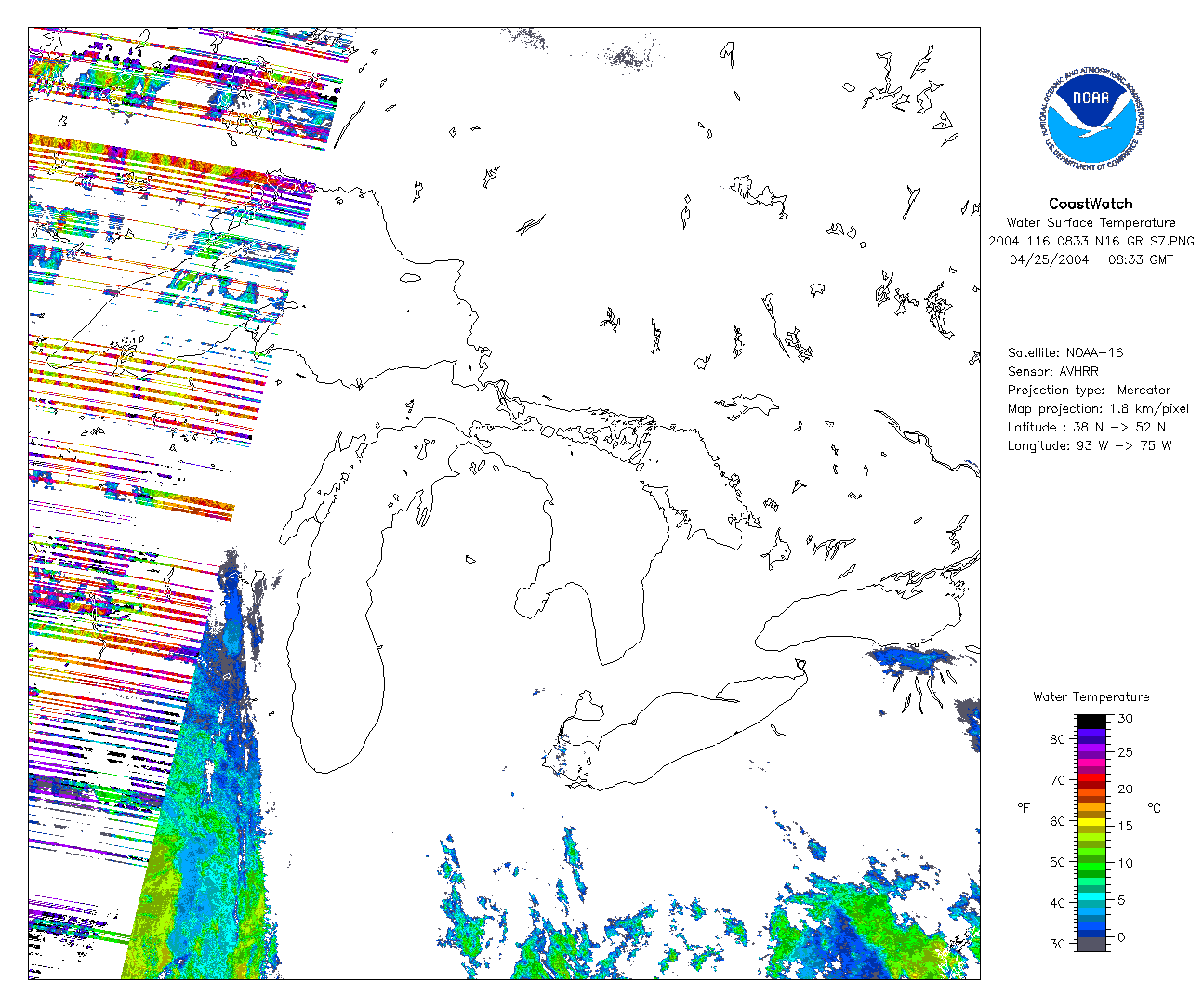The image size is (1203, 1008).
Task: Click the 50 label on the Fahrenheit scale
Action: [1058, 862]
